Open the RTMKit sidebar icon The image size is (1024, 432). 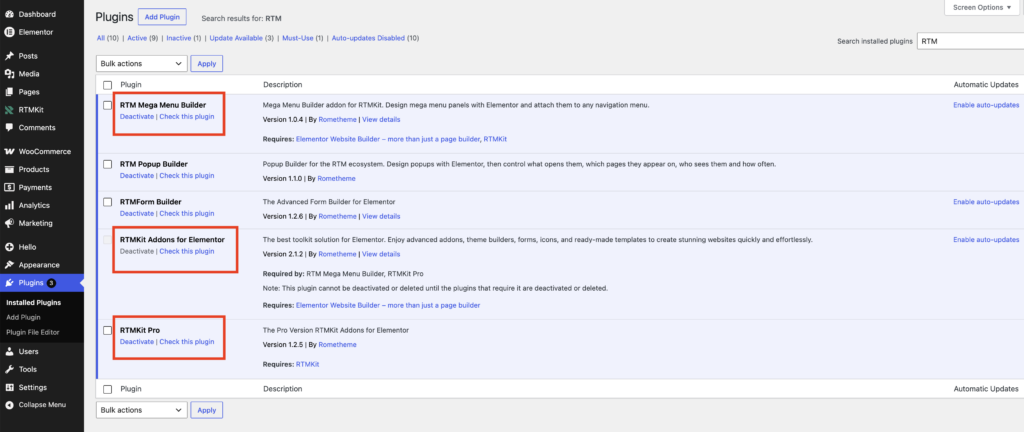[9, 110]
